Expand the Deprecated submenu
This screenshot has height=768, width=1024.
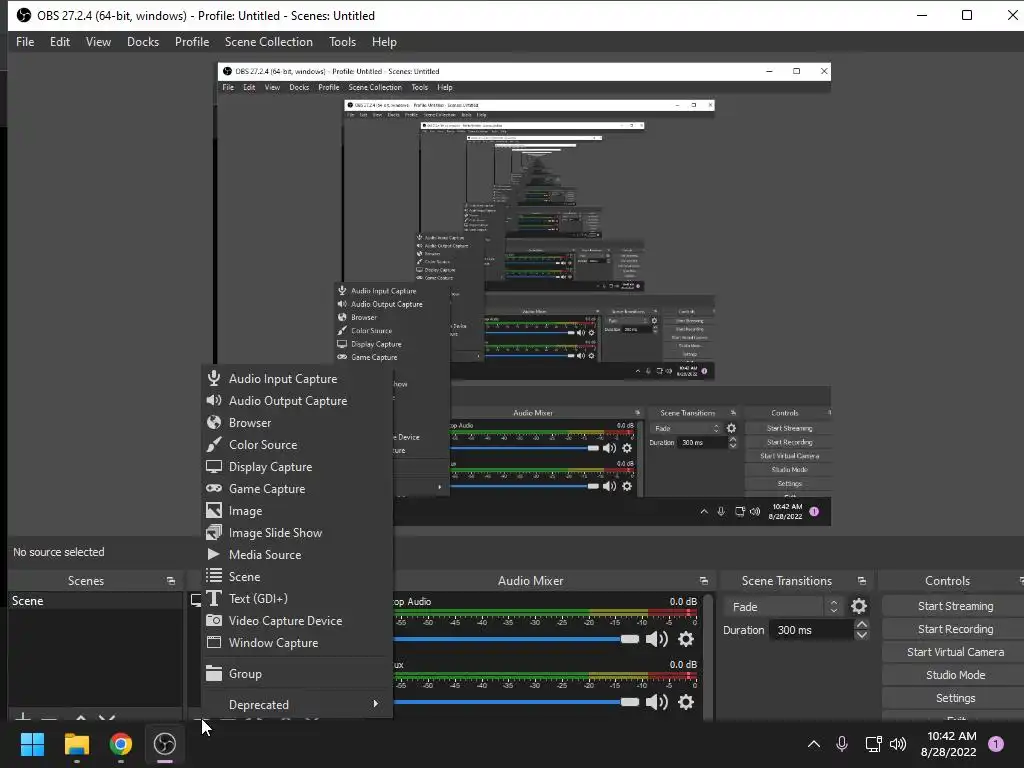(297, 705)
